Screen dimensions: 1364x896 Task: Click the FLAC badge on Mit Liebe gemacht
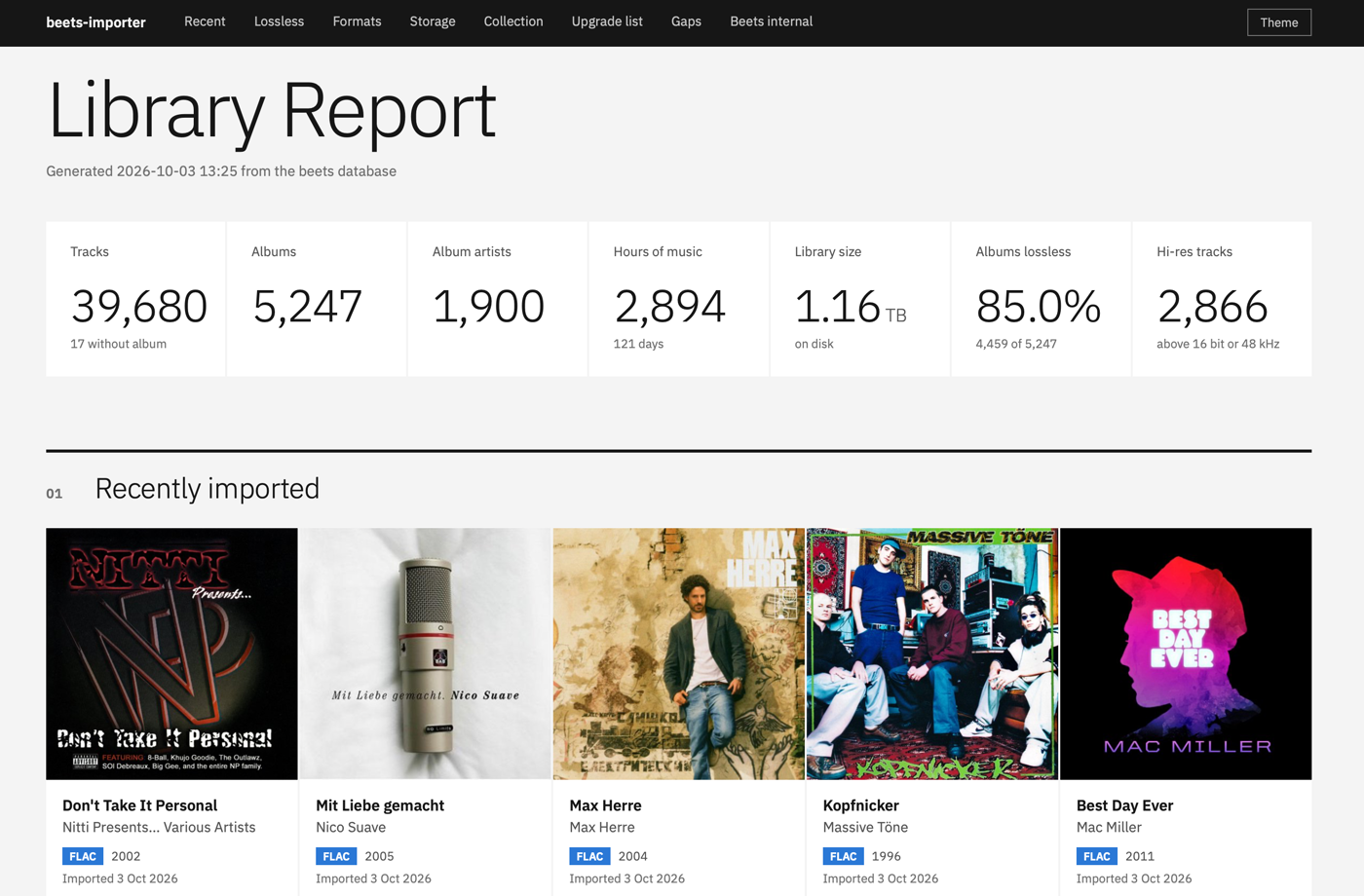pyautogui.click(x=336, y=856)
